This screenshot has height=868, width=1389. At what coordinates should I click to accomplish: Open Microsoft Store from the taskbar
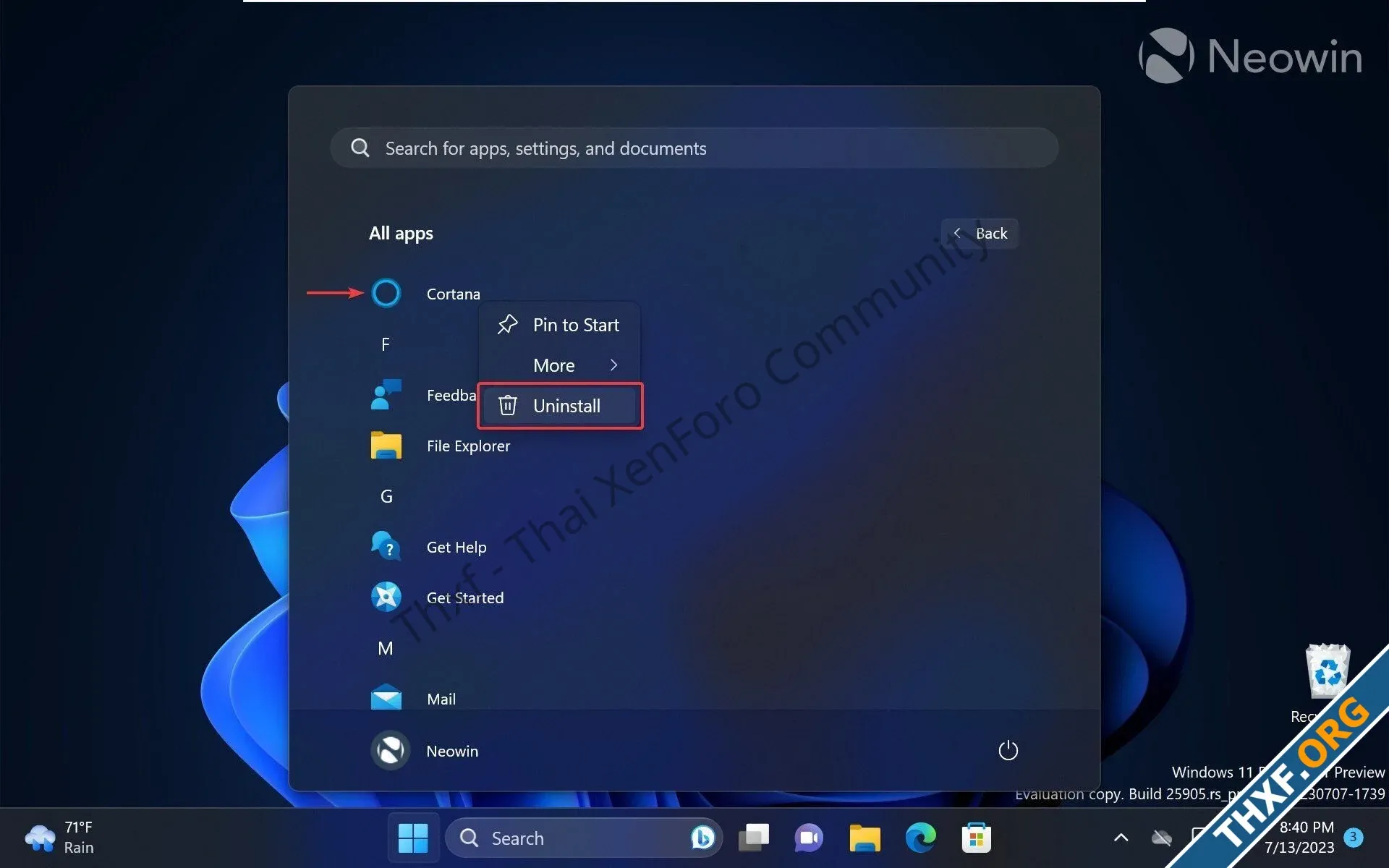pyautogui.click(x=976, y=838)
